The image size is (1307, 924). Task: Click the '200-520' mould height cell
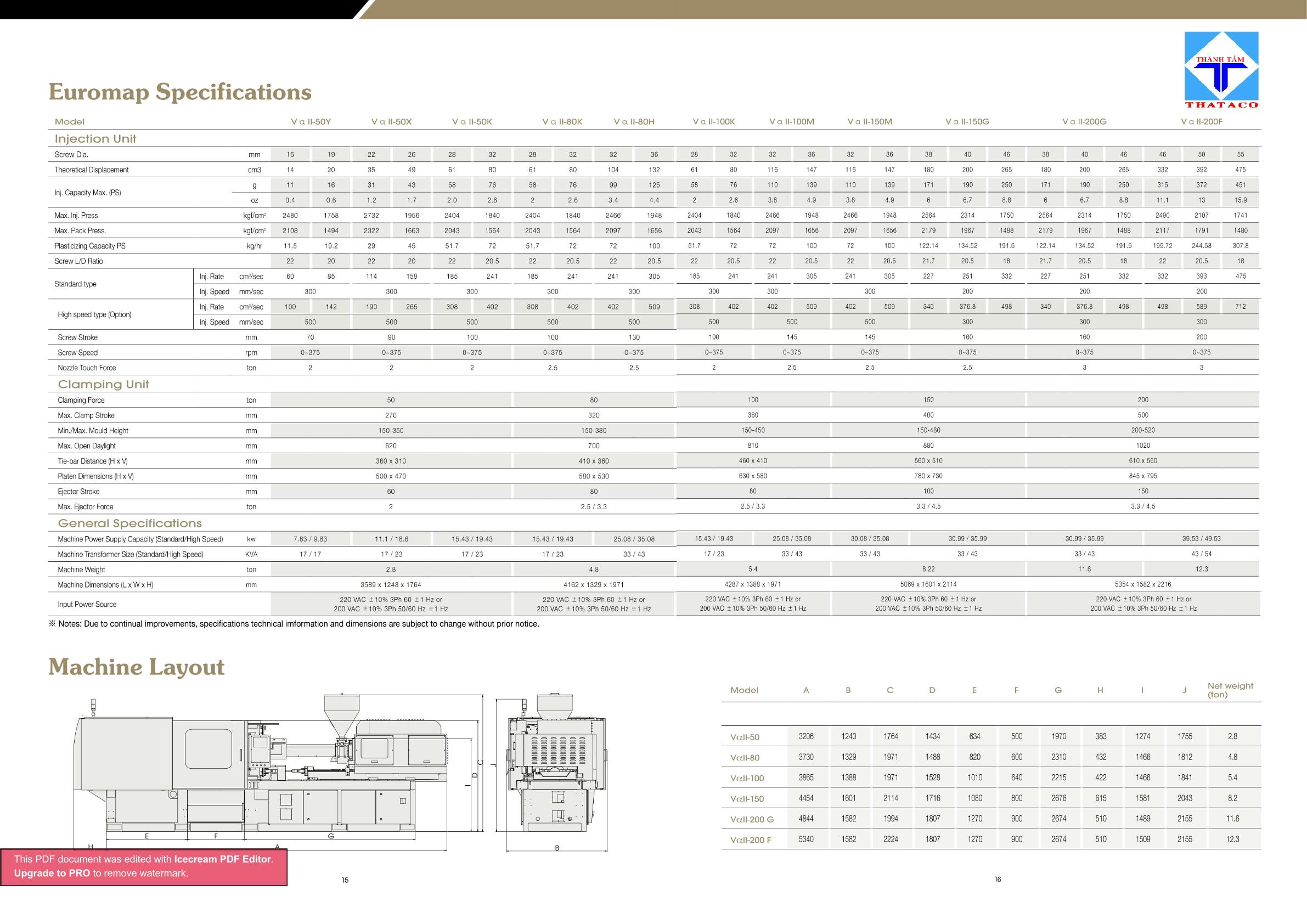point(1142,430)
